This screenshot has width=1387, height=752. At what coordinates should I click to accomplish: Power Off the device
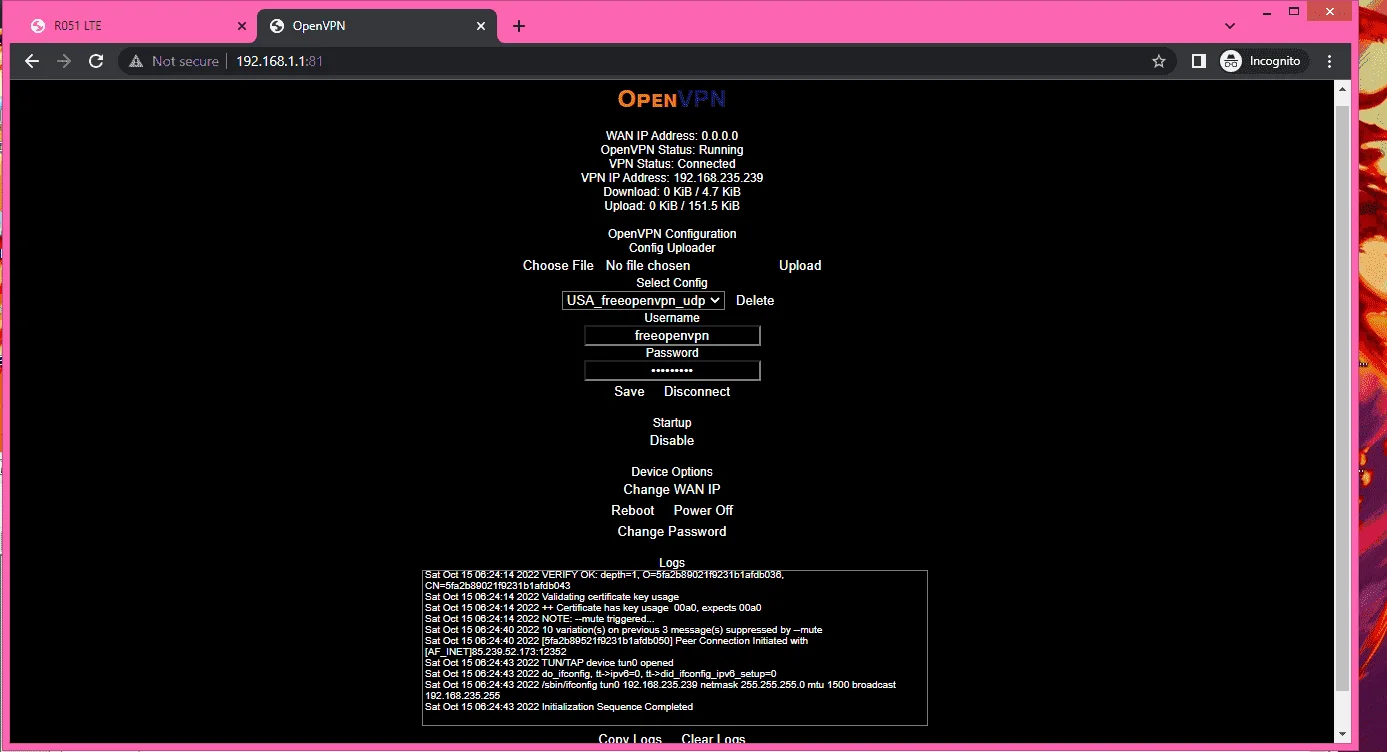[x=703, y=511]
